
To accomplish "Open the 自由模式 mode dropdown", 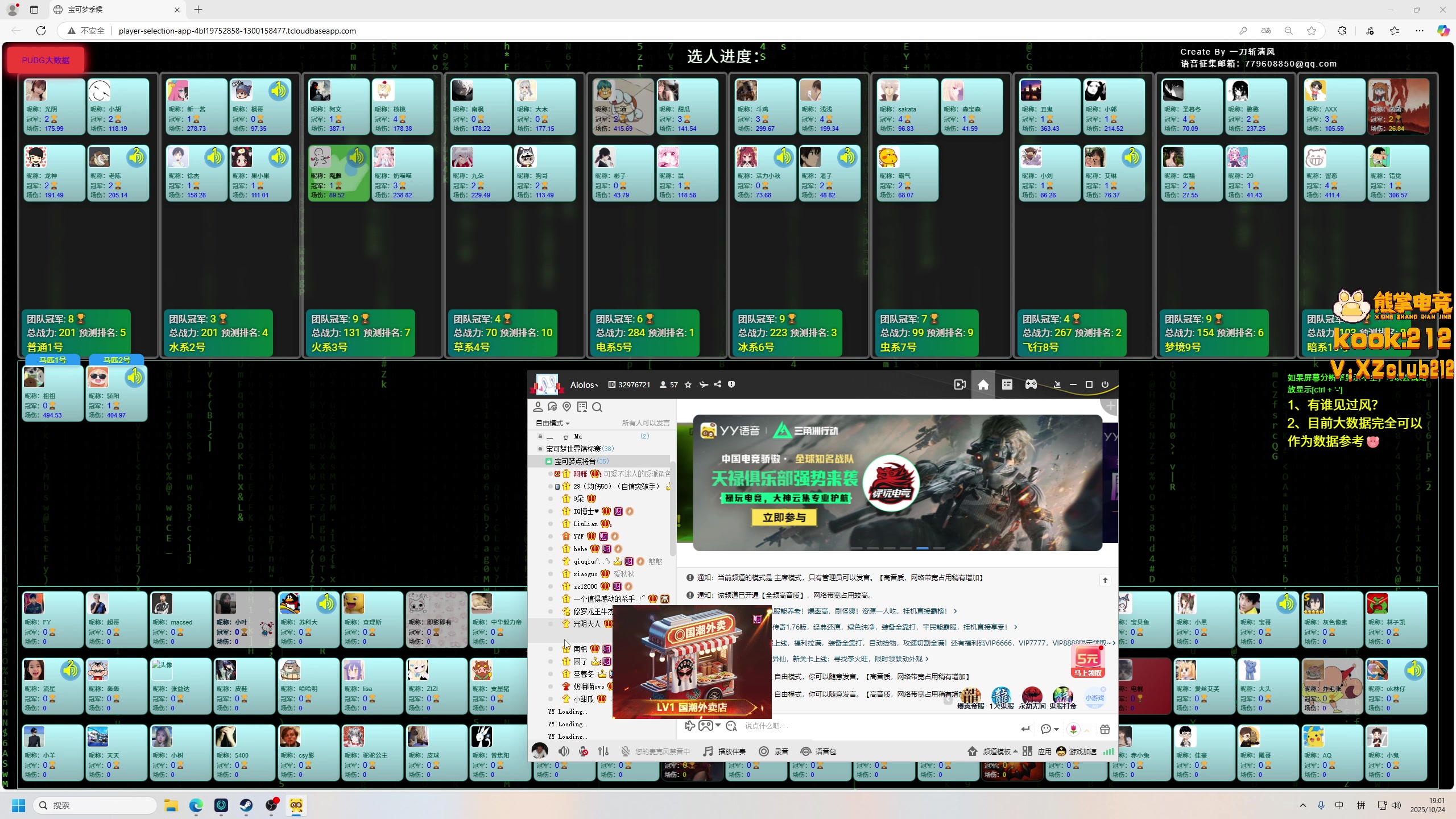I will tap(552, 423).
